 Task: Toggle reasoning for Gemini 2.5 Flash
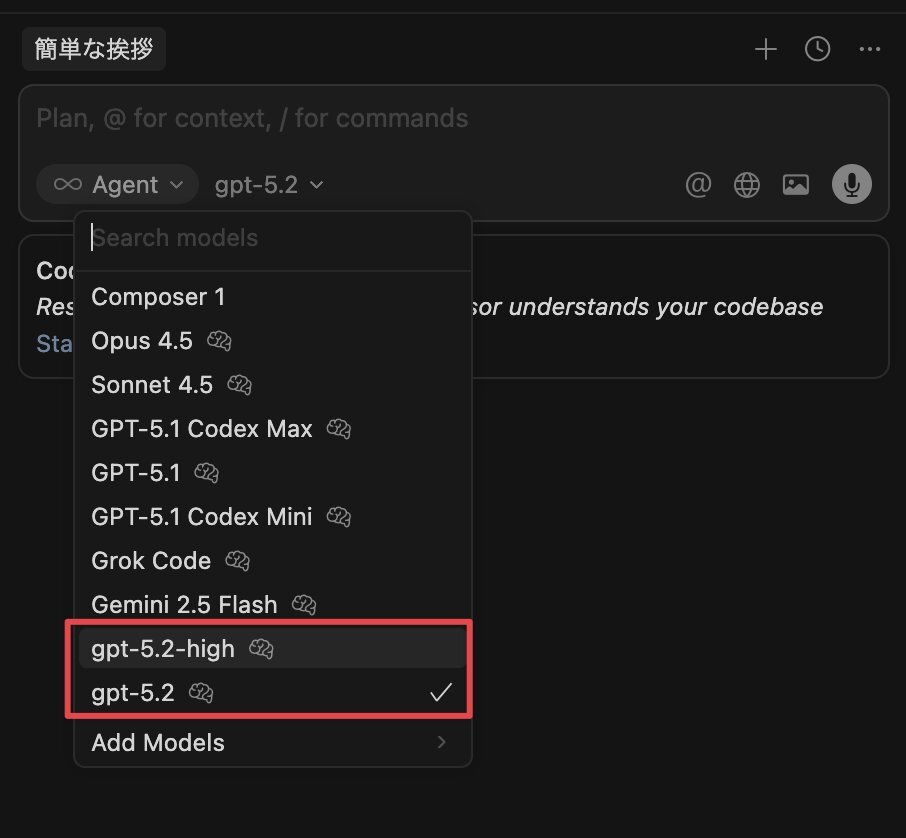click(302, 605)
